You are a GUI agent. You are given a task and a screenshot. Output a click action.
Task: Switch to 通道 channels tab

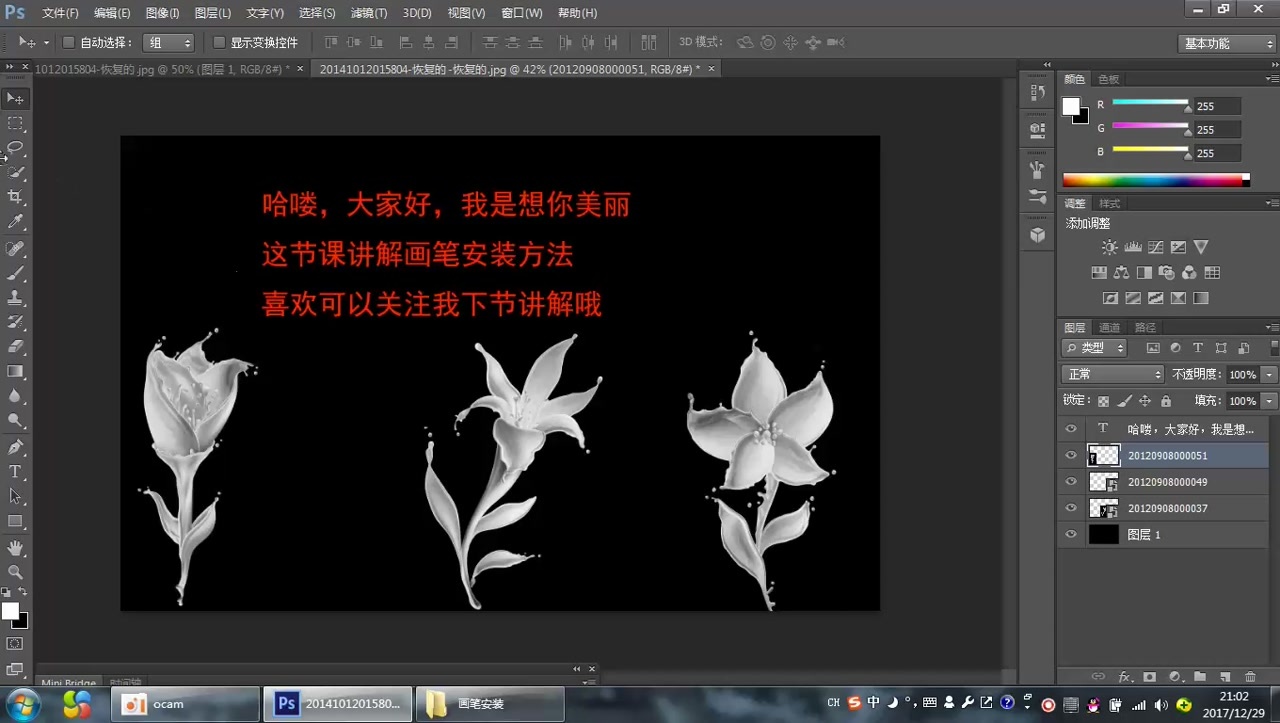pyautogui.click(x=1110, y=327)
